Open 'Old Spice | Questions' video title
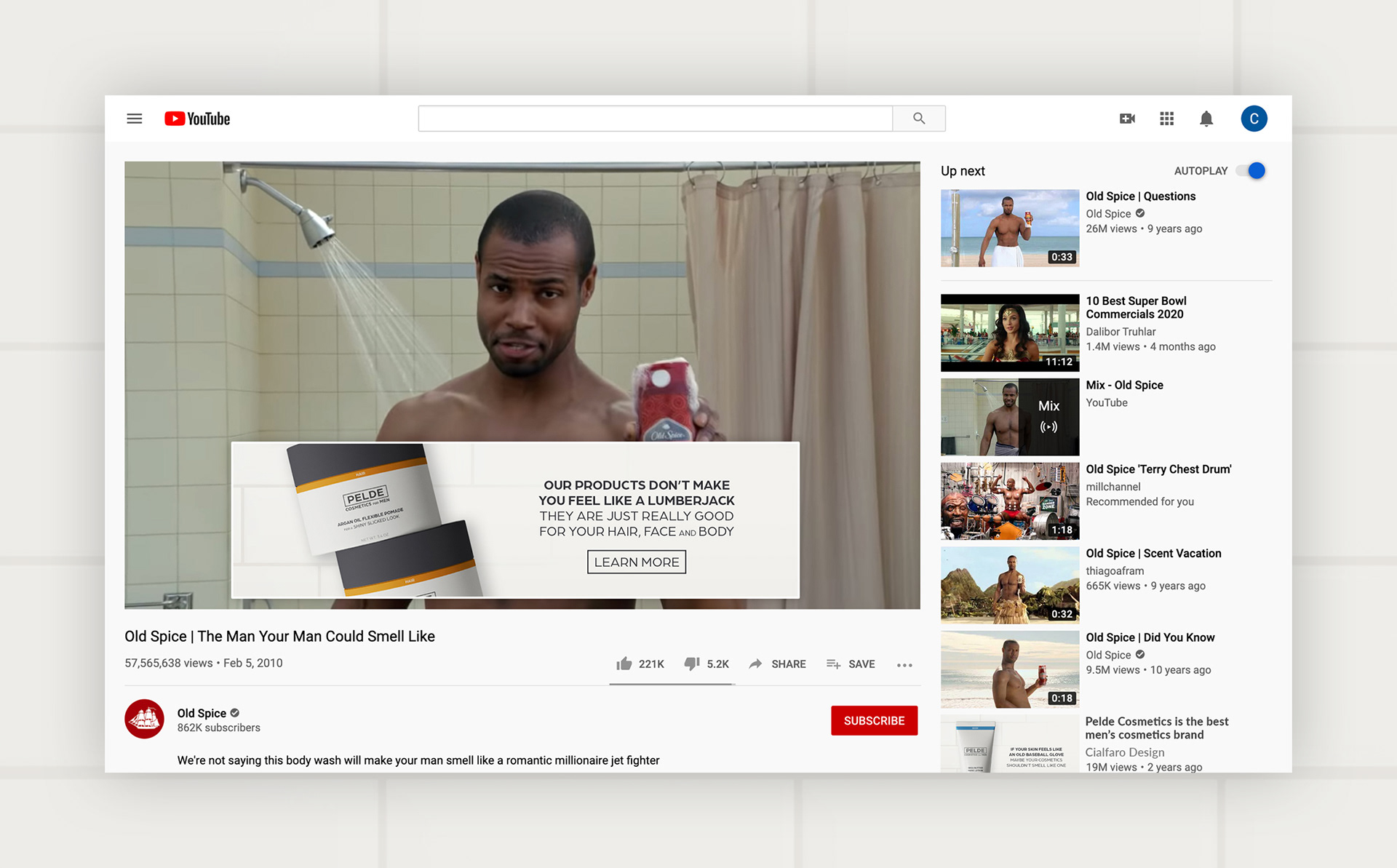Screen dimensions: 1397x868 (x=1140, y=196)
